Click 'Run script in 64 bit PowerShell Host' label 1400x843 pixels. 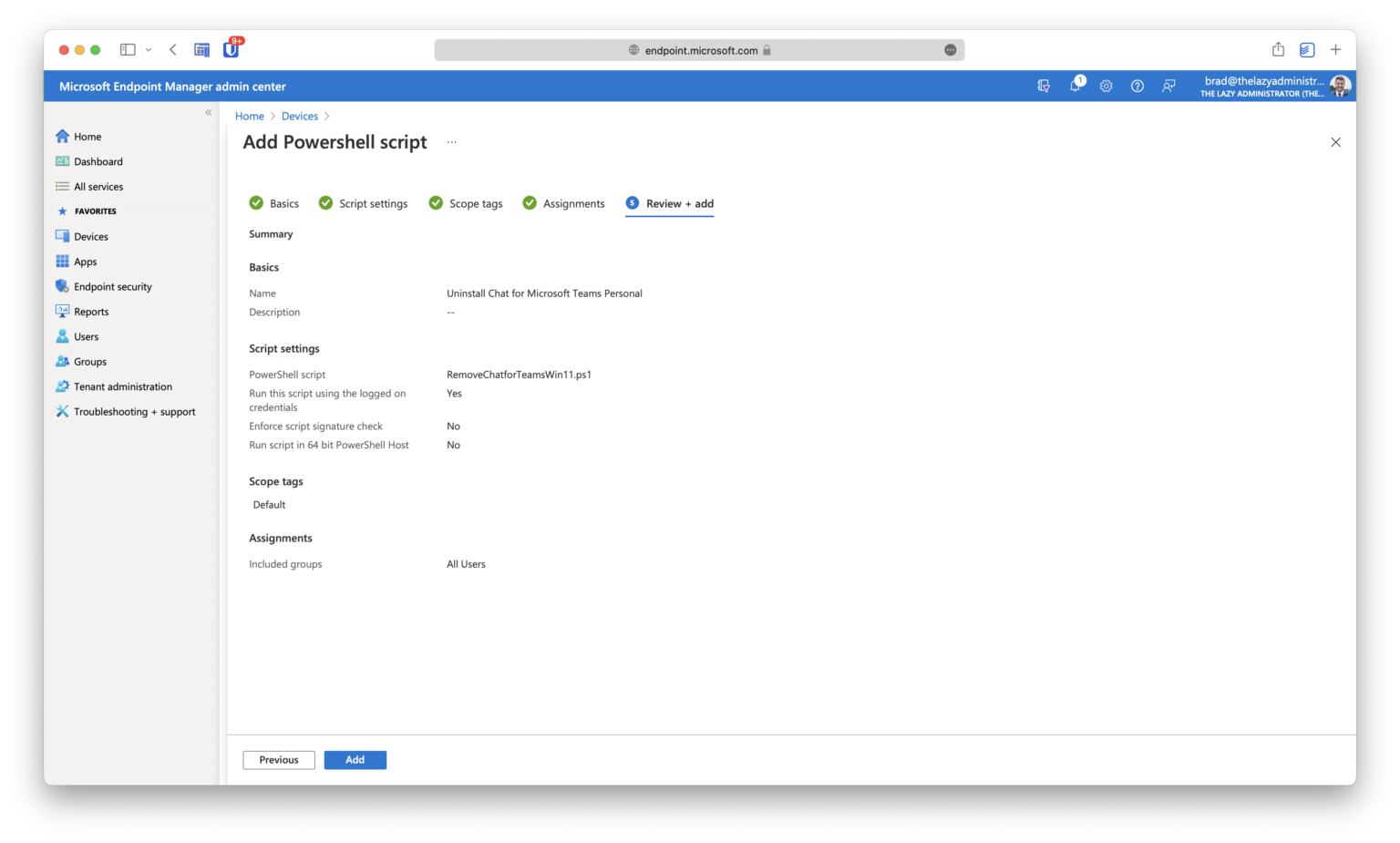click(329, 446)
